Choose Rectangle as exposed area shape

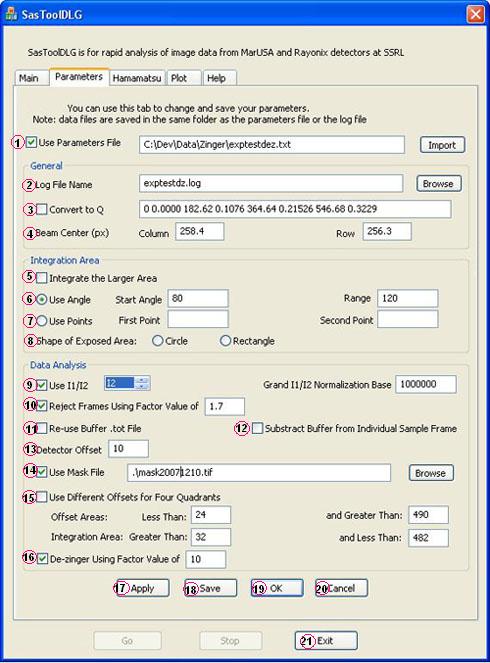pos(225,341)
